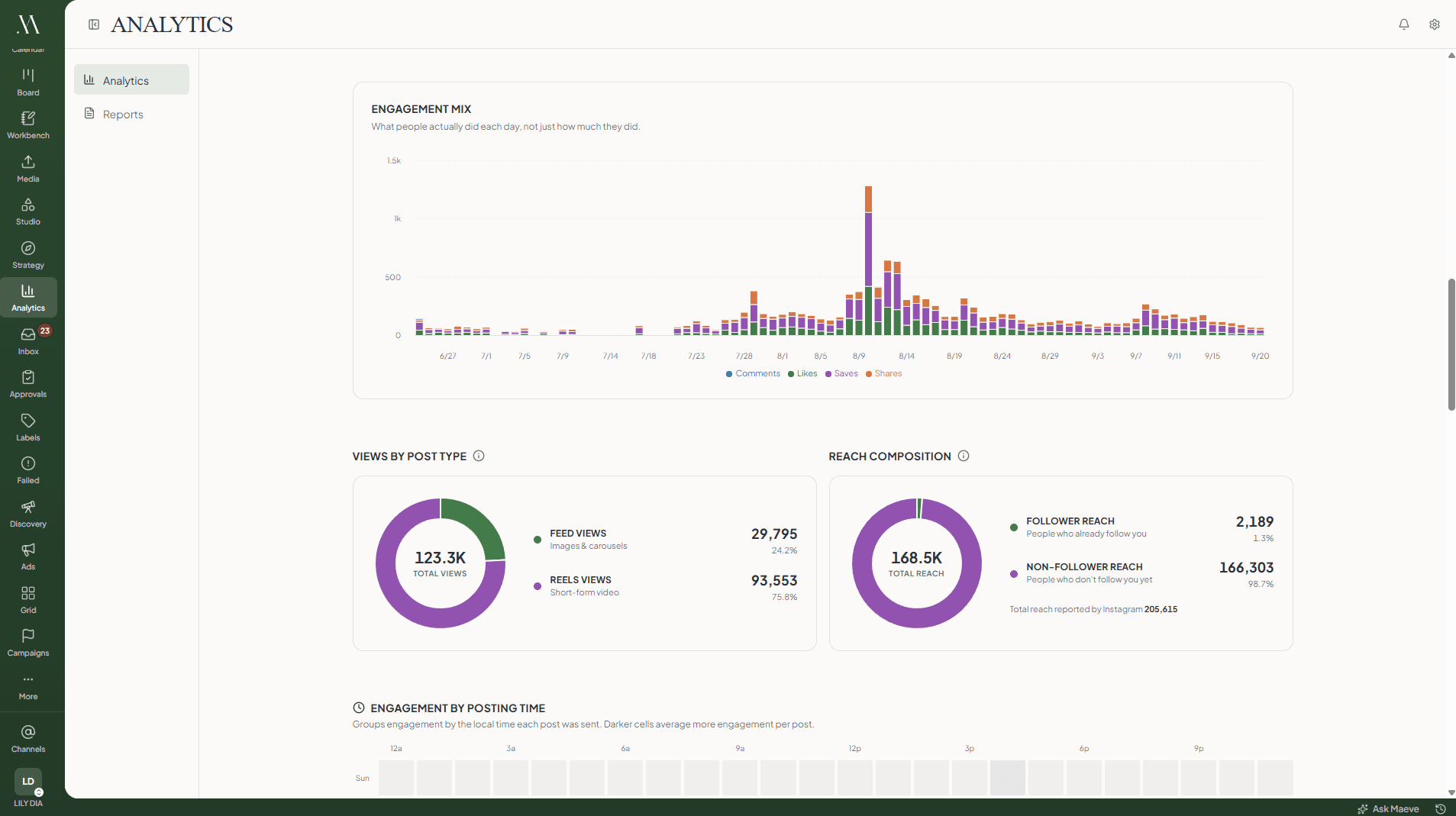Open the Inbox with 23 badge
Viewport: 1456px width, 816px height.
tap(28, 341)
